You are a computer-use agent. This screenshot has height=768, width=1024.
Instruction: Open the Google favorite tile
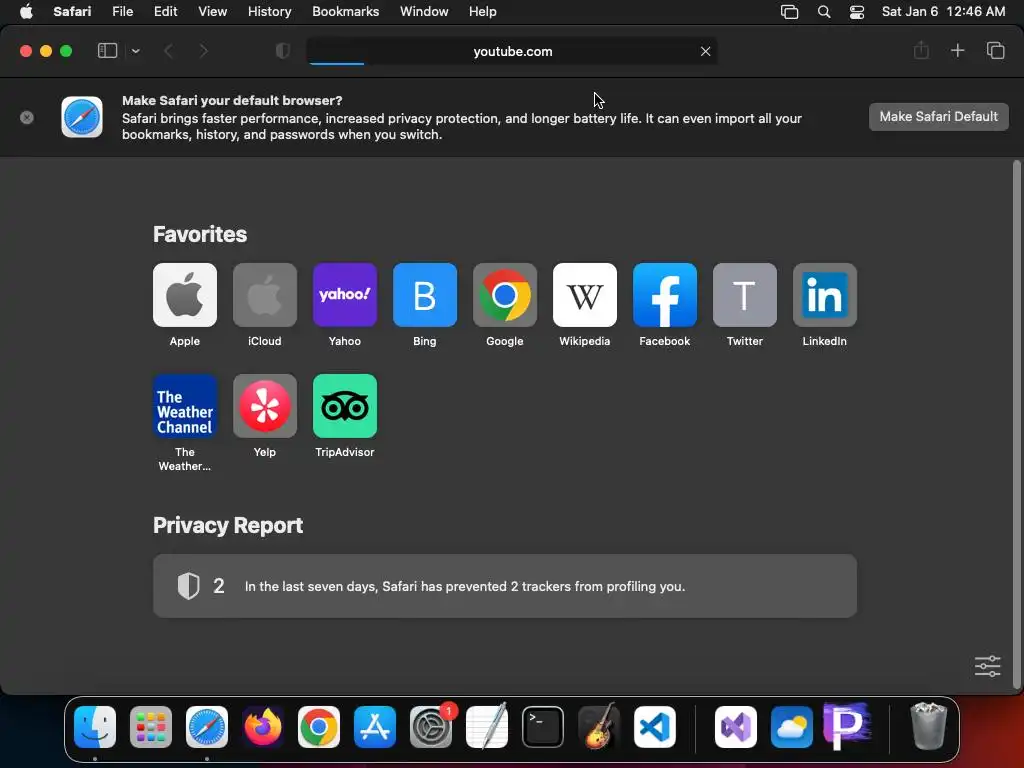[505, 295]
